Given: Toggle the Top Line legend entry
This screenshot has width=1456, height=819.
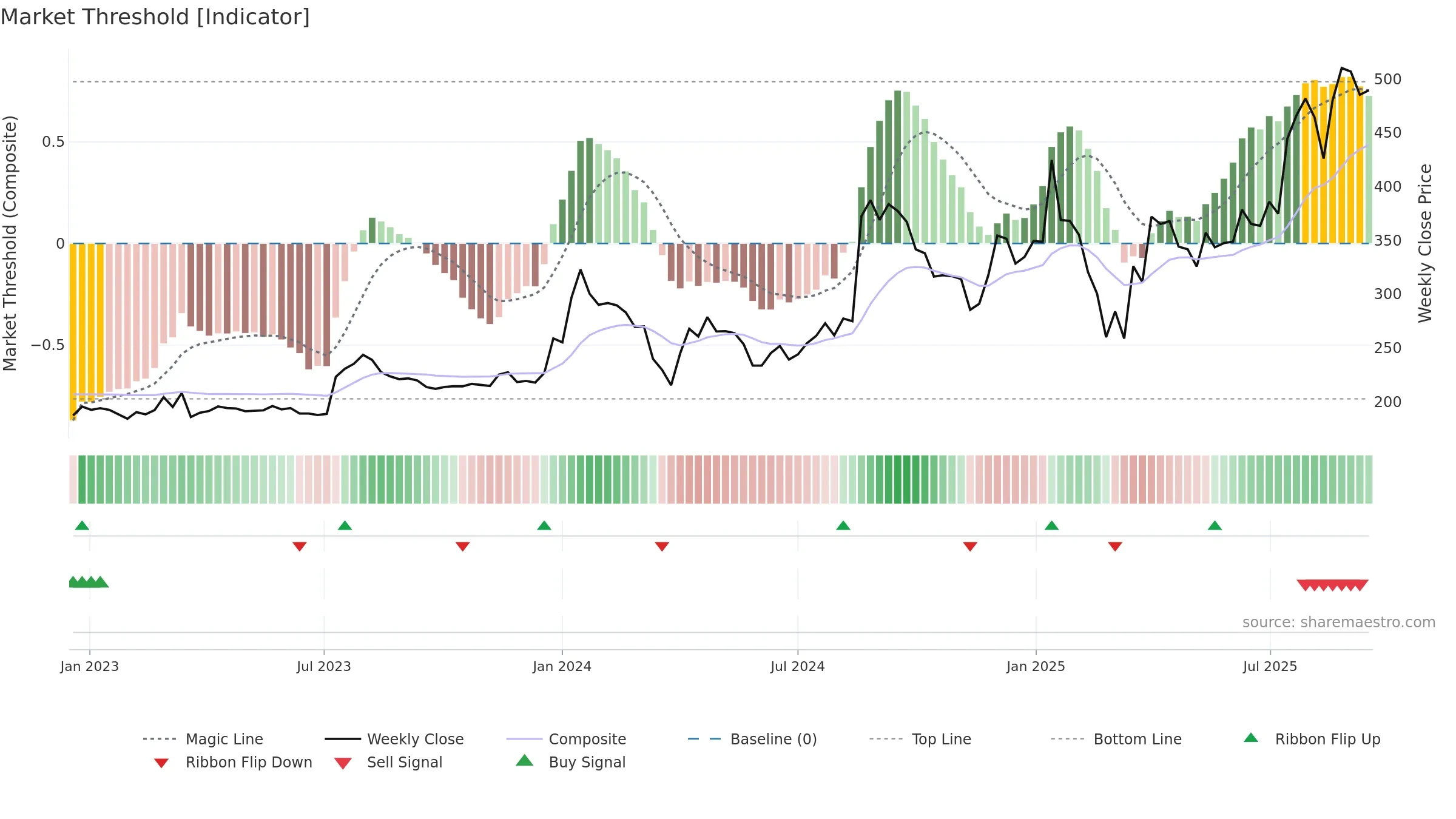Looking at the screenshot, I should click(x=920, y=739).
